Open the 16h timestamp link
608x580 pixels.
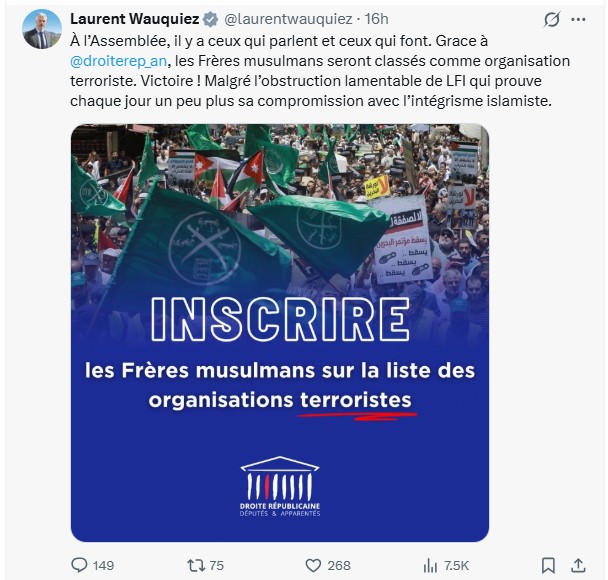376,19
